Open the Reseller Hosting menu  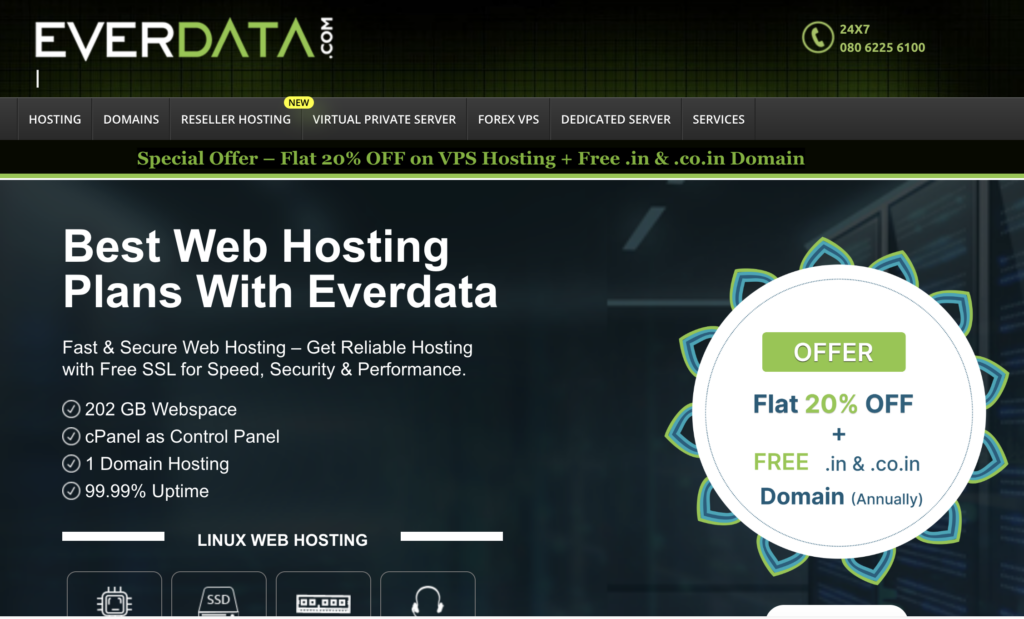pos(236,119)
